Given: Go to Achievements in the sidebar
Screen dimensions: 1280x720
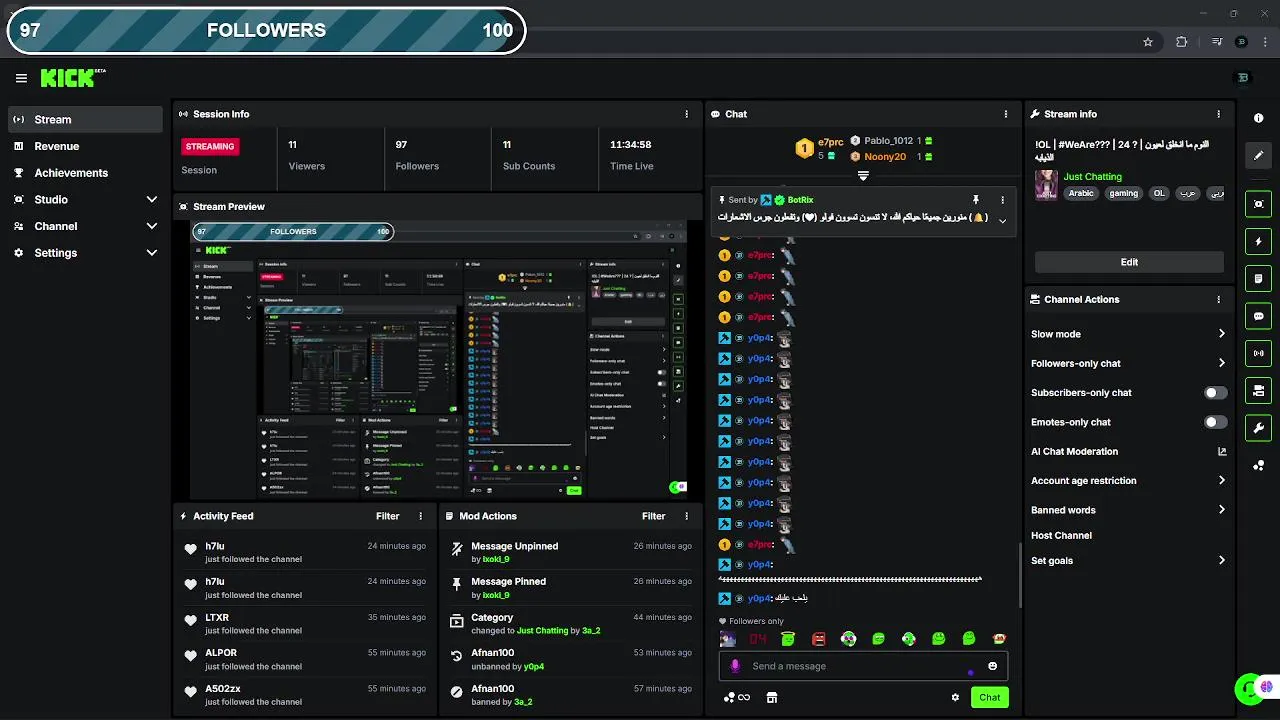Looking at the screenshot, I should (x=85, y=173).
